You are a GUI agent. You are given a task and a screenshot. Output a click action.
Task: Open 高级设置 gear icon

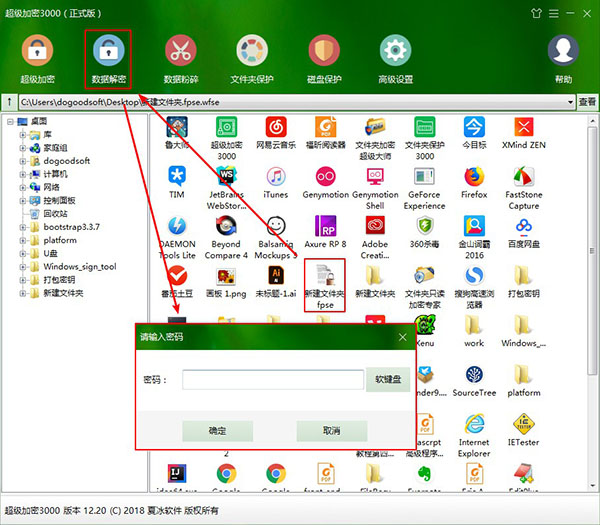(396, 51)
